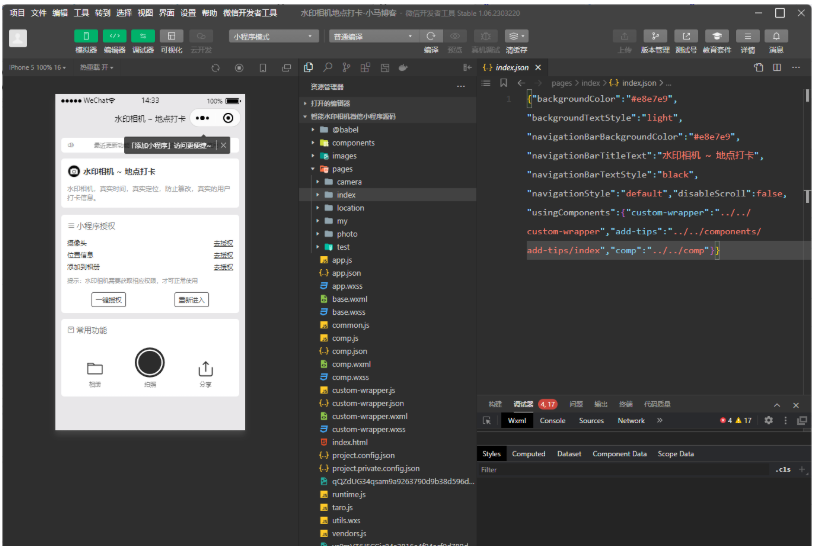Open the mini program mode (小程序模式) dropdown

(273, 36)
